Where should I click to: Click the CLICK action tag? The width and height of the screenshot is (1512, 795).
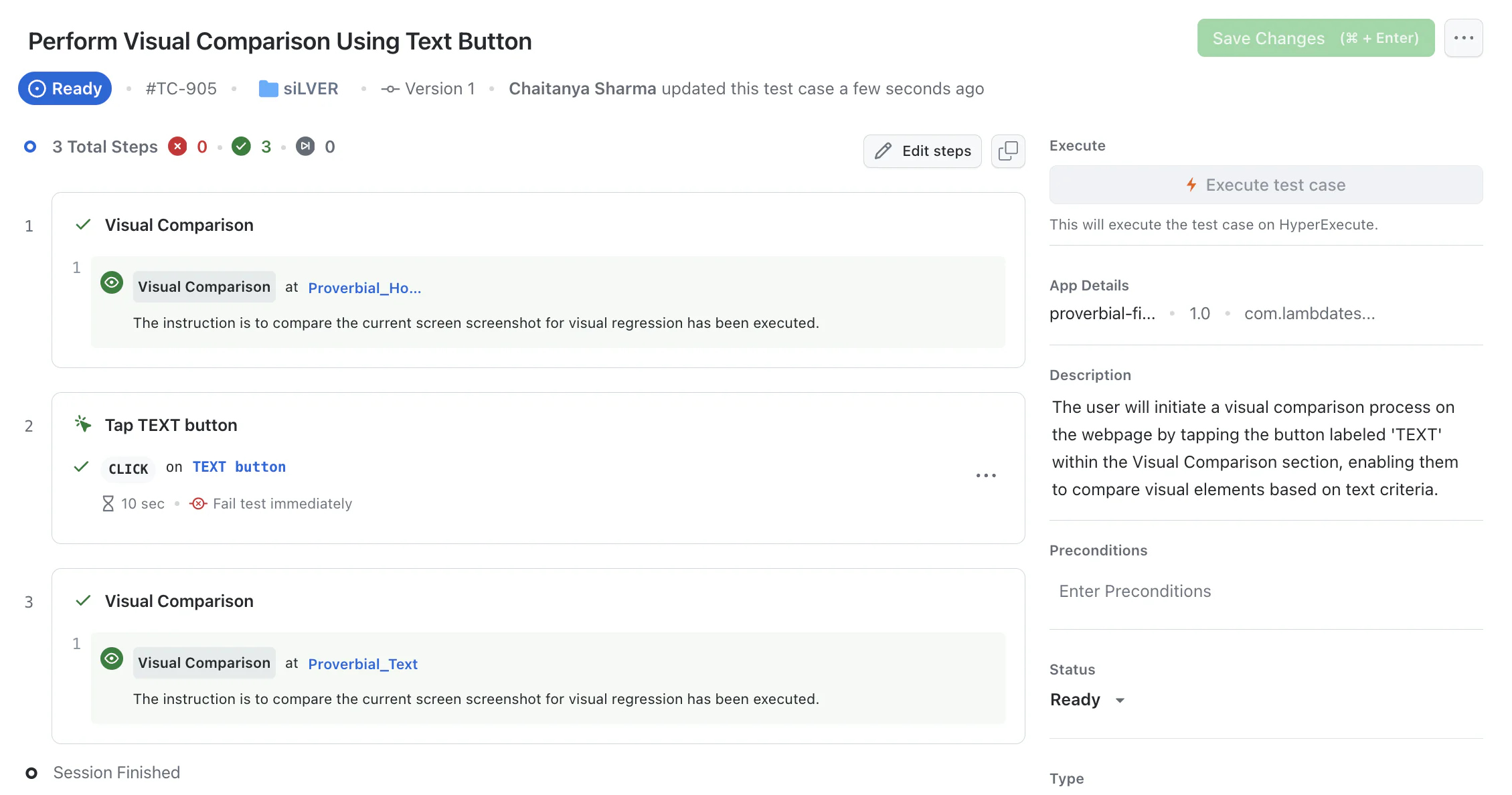[129, 468]
